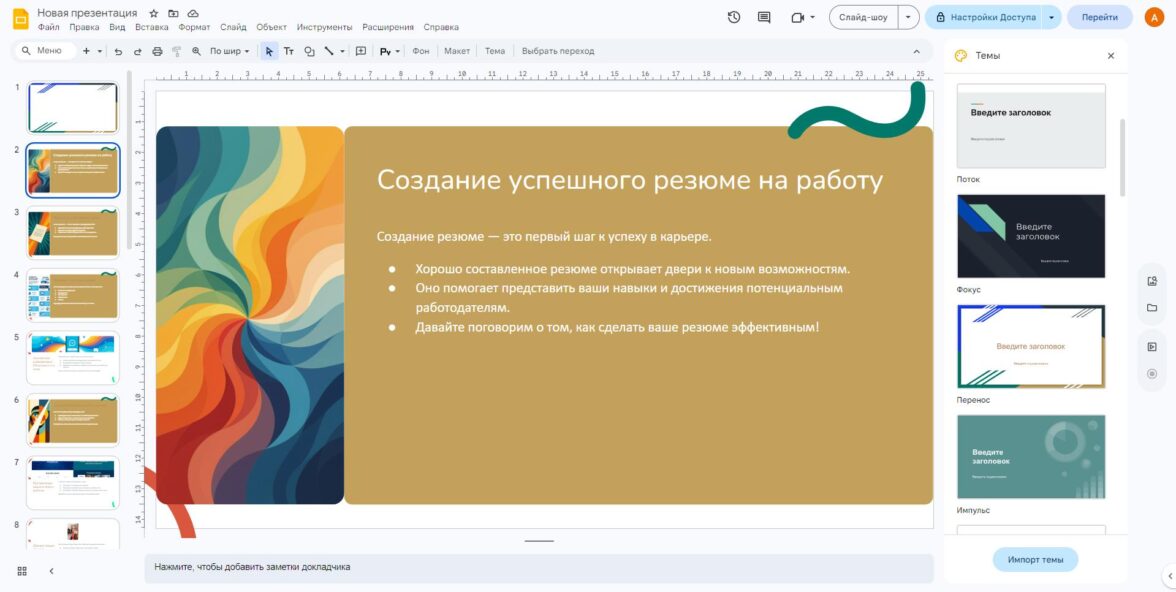The image size is (1176, 592).
Task: Open the «Расширения» menu
Action: 388,27
